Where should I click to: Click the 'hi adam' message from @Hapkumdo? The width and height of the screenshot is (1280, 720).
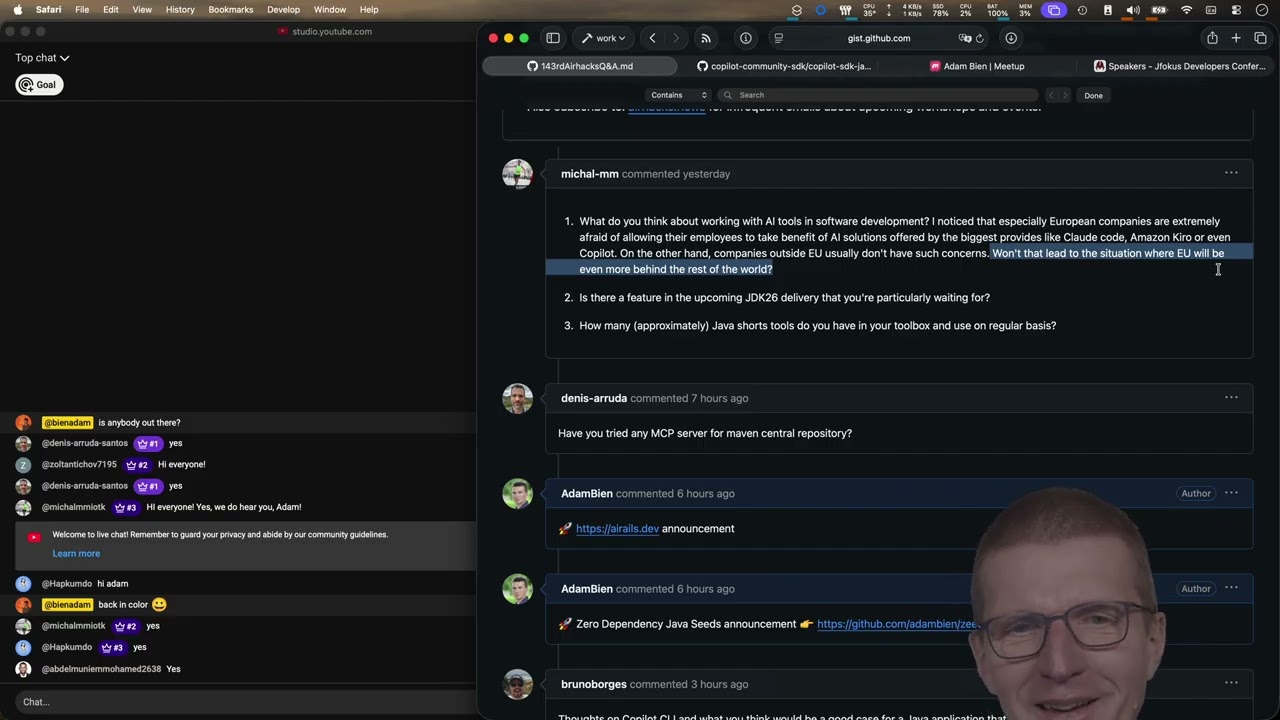pos(112,584)
